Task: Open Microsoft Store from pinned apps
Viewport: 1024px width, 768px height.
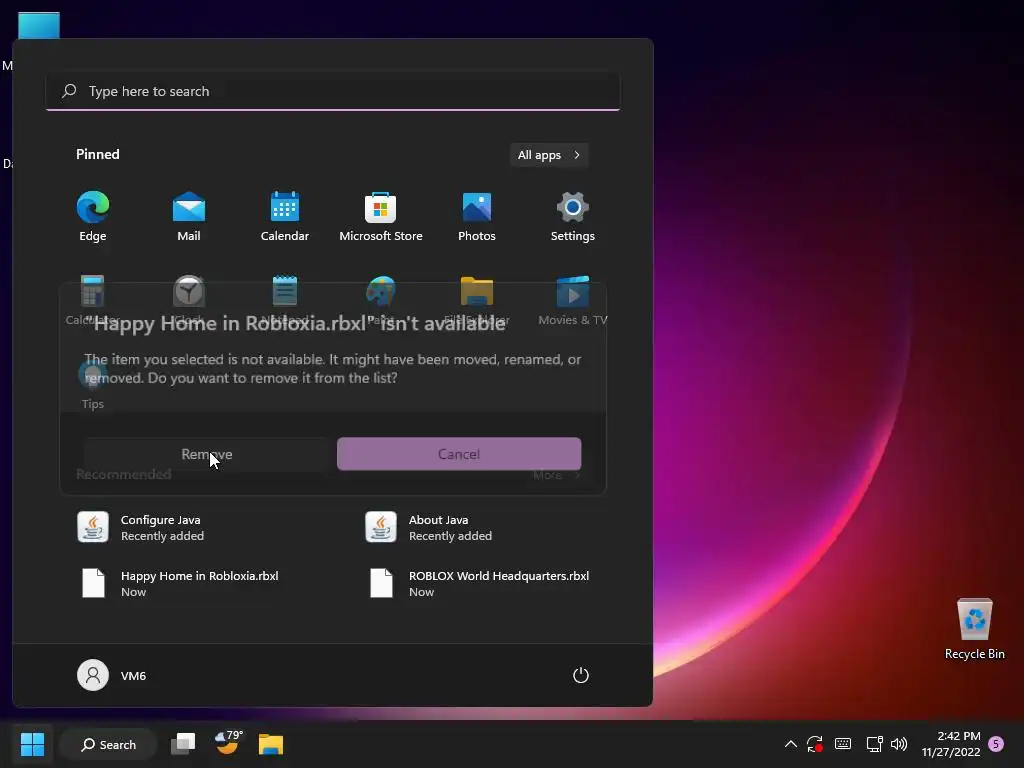Action: (381, 217)
